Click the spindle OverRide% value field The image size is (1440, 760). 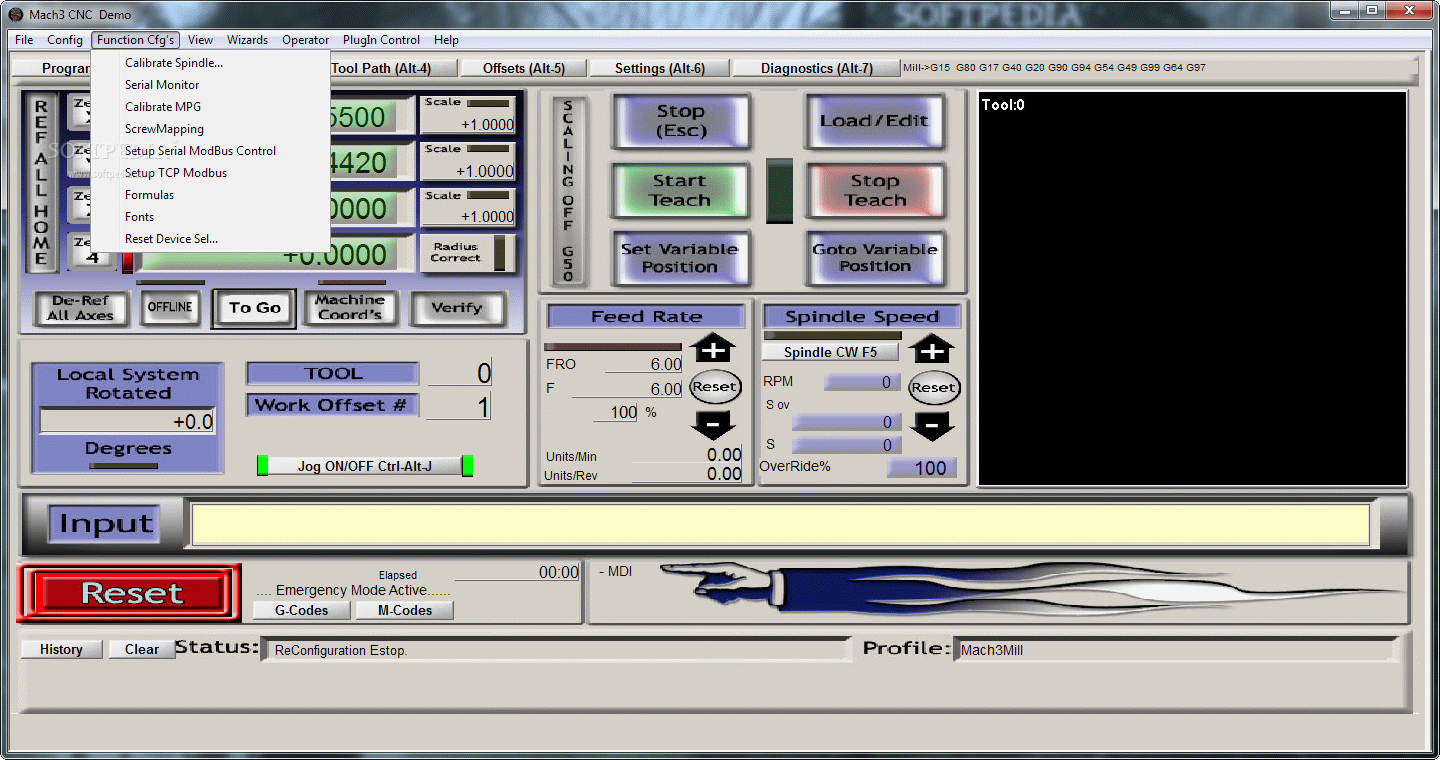pyautogui.click(x=922, y=468)
